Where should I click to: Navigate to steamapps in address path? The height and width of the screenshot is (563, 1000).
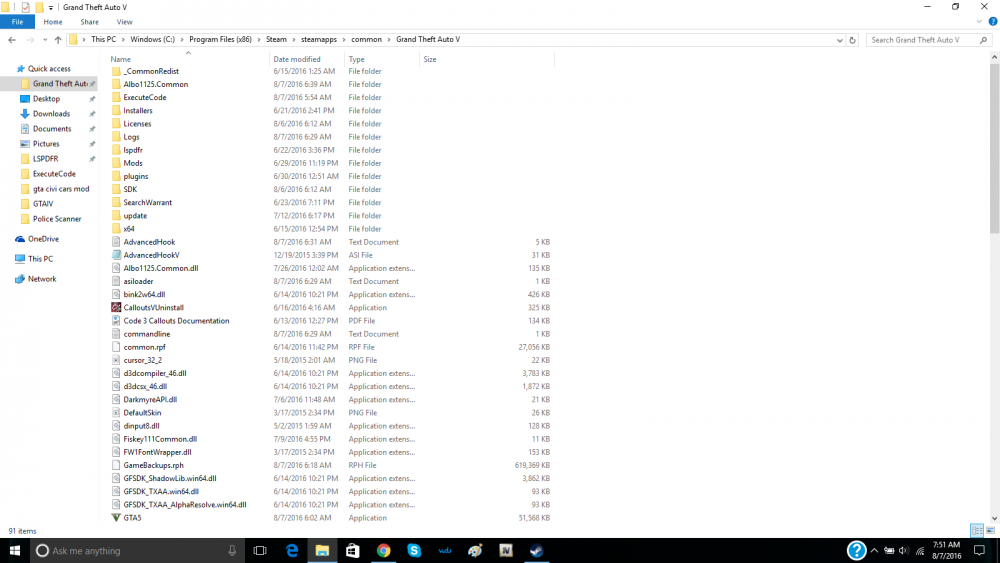point(319,40)
